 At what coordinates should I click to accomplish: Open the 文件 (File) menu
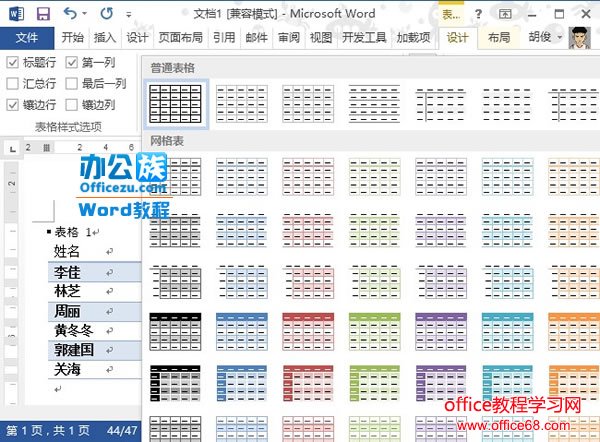27,38
